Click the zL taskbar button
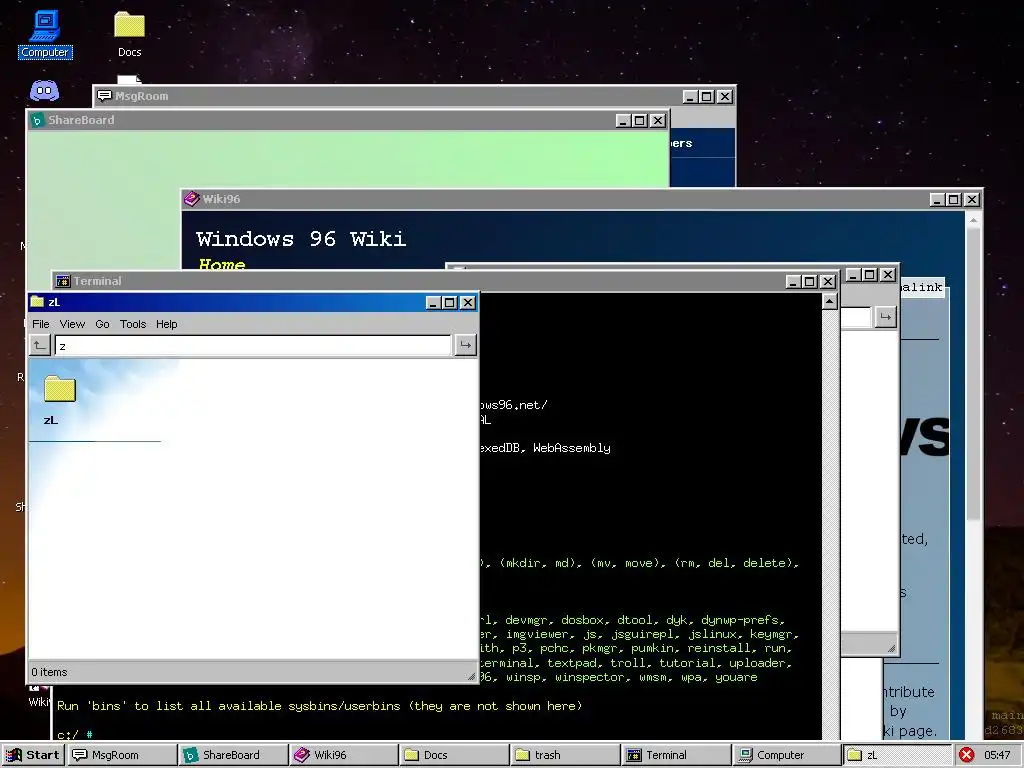1024x768 pixels. pyautogui.click(x=898, y=755)
